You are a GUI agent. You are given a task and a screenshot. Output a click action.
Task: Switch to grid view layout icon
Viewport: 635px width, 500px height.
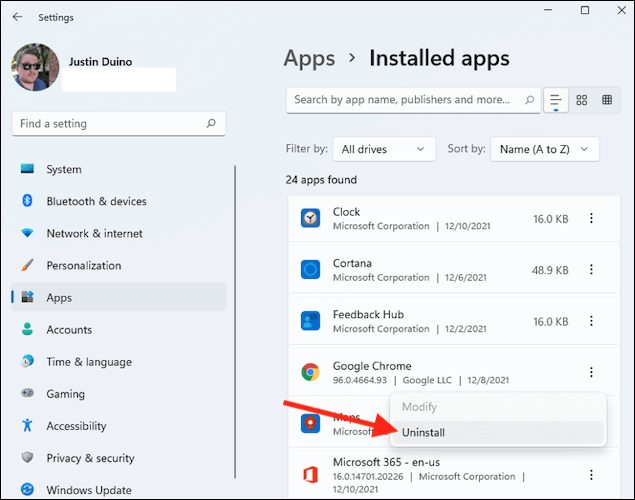click(582, 100)
